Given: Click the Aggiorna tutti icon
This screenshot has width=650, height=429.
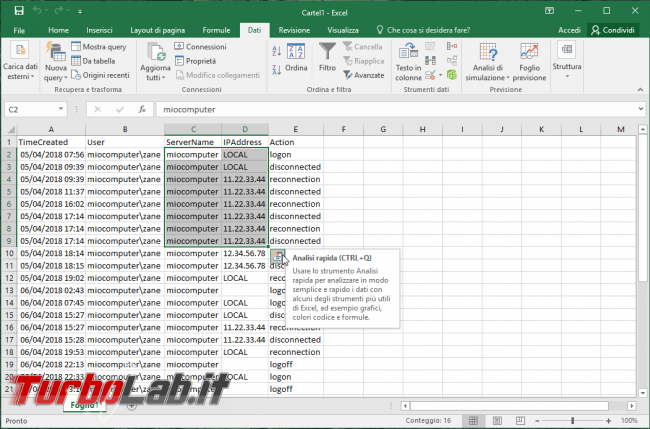Looking at the screenshot, I should pyautogui.click(x=155, y=52).
